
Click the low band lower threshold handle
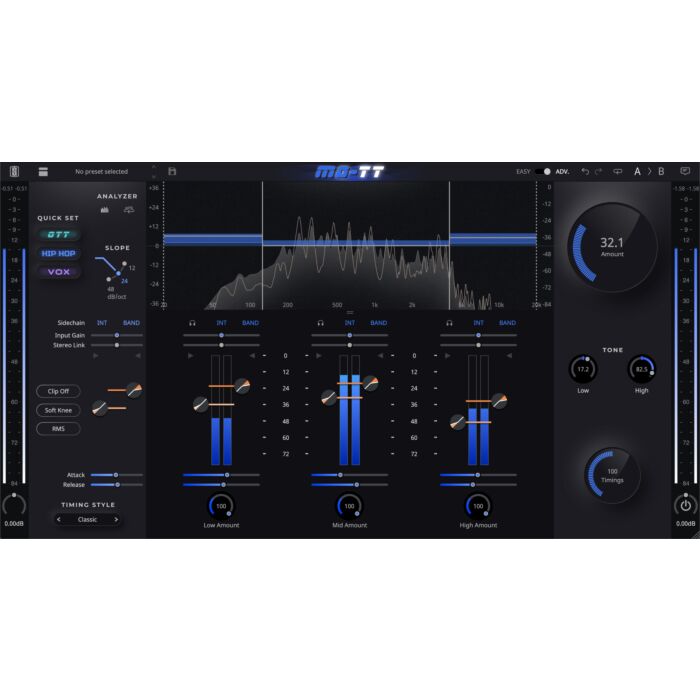pos(200,404)
